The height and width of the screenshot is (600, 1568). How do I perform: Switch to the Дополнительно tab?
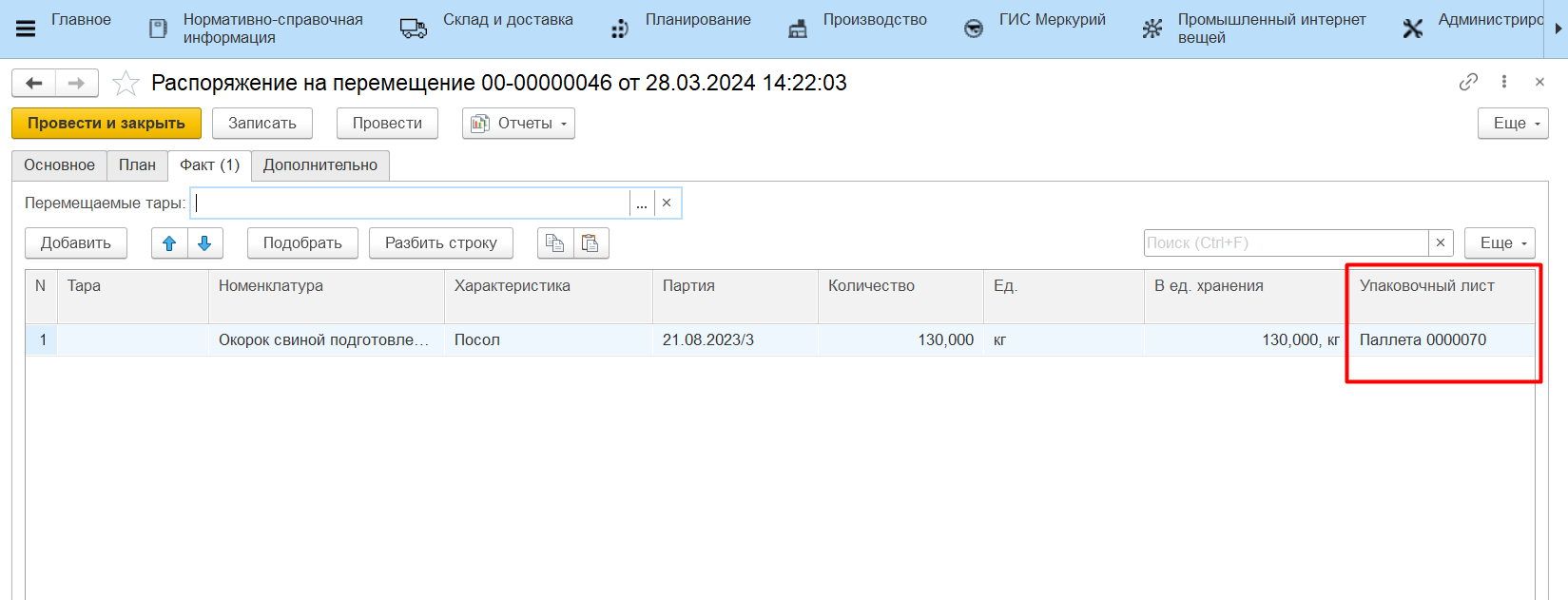[x=320, y=165]
